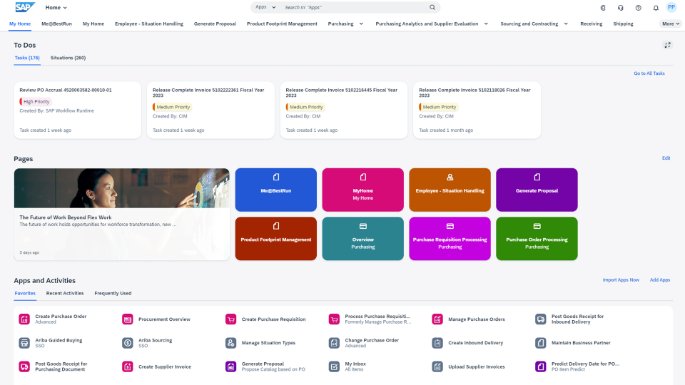The height and width of the screenshot is (385, 685).
Task: Open the My Inbox app icon
Action: [x=334, y=367]
